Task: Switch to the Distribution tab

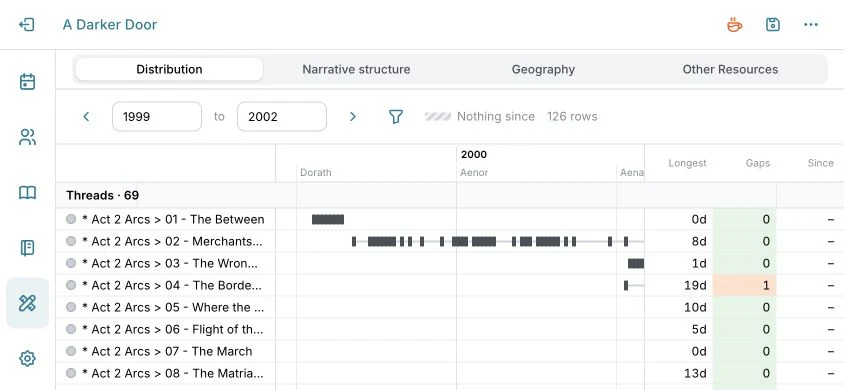Action: 169,69
